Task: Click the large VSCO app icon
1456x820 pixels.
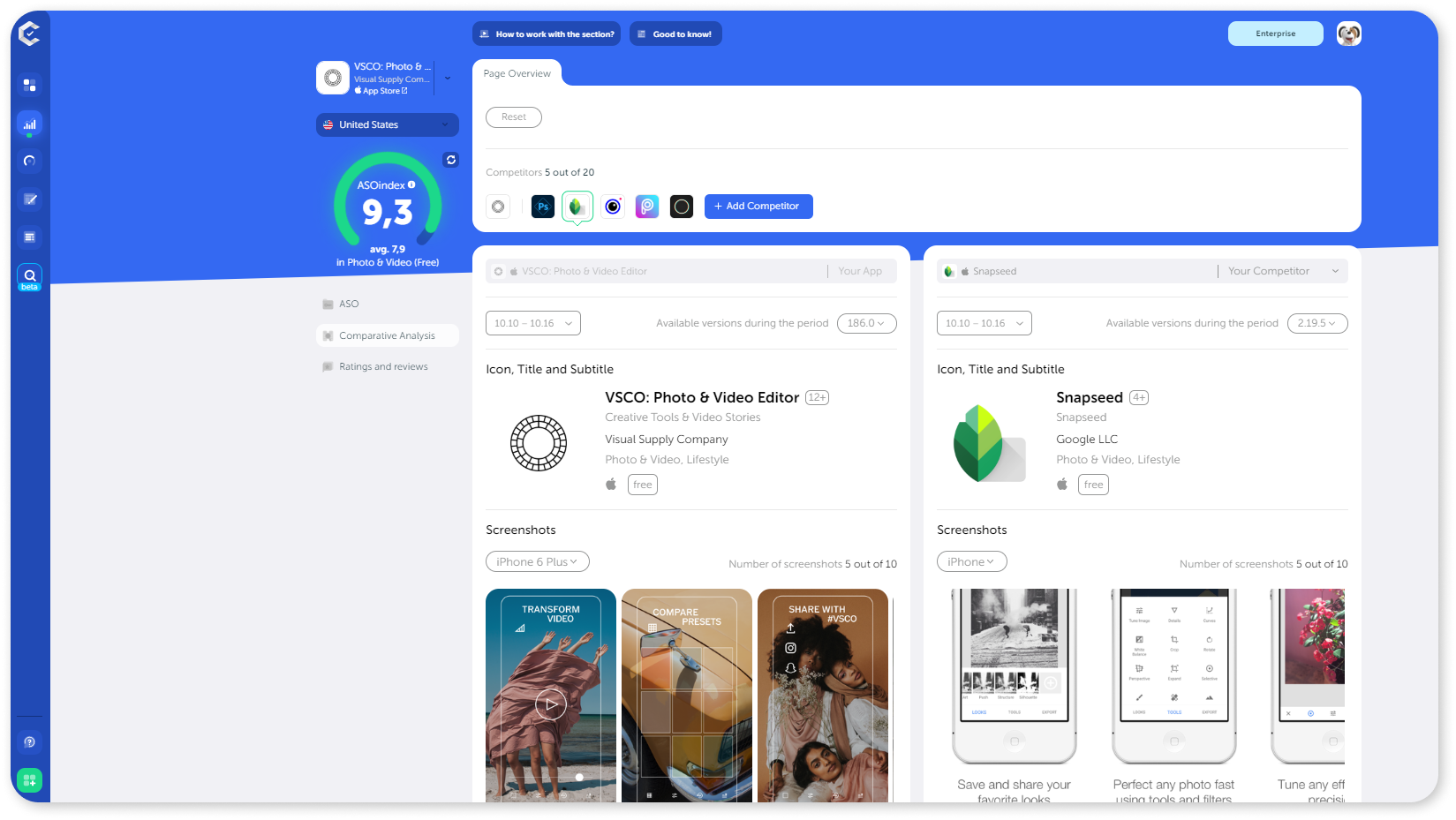Action: point(539,443)
